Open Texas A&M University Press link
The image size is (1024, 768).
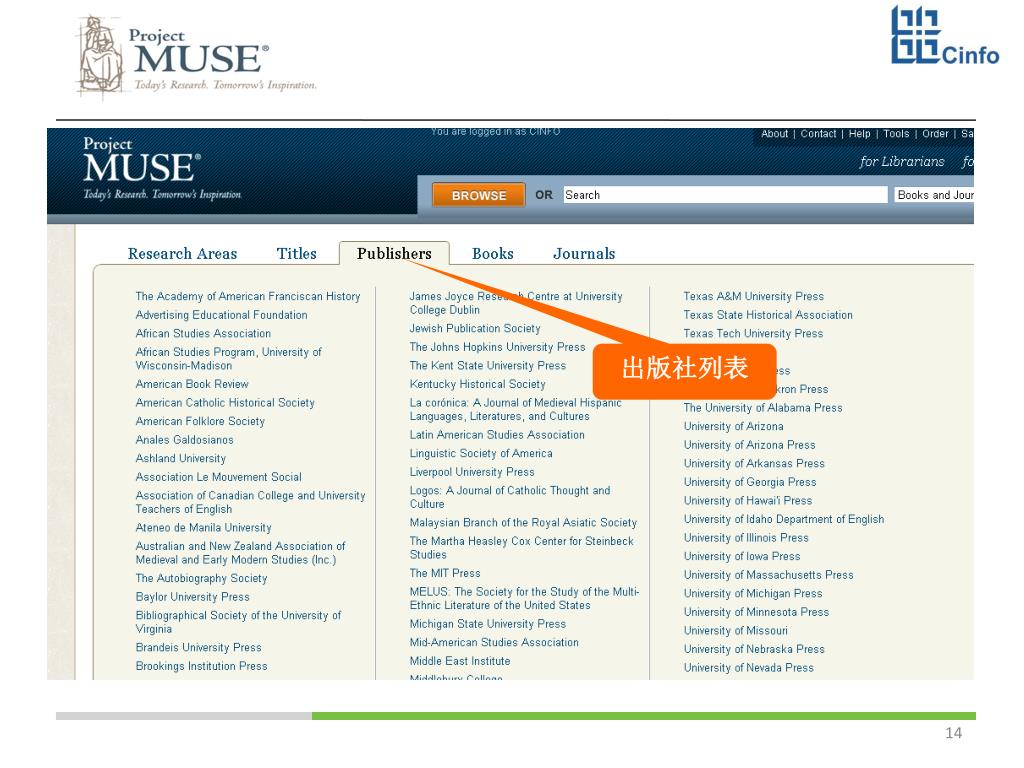(x=754, y=296)
